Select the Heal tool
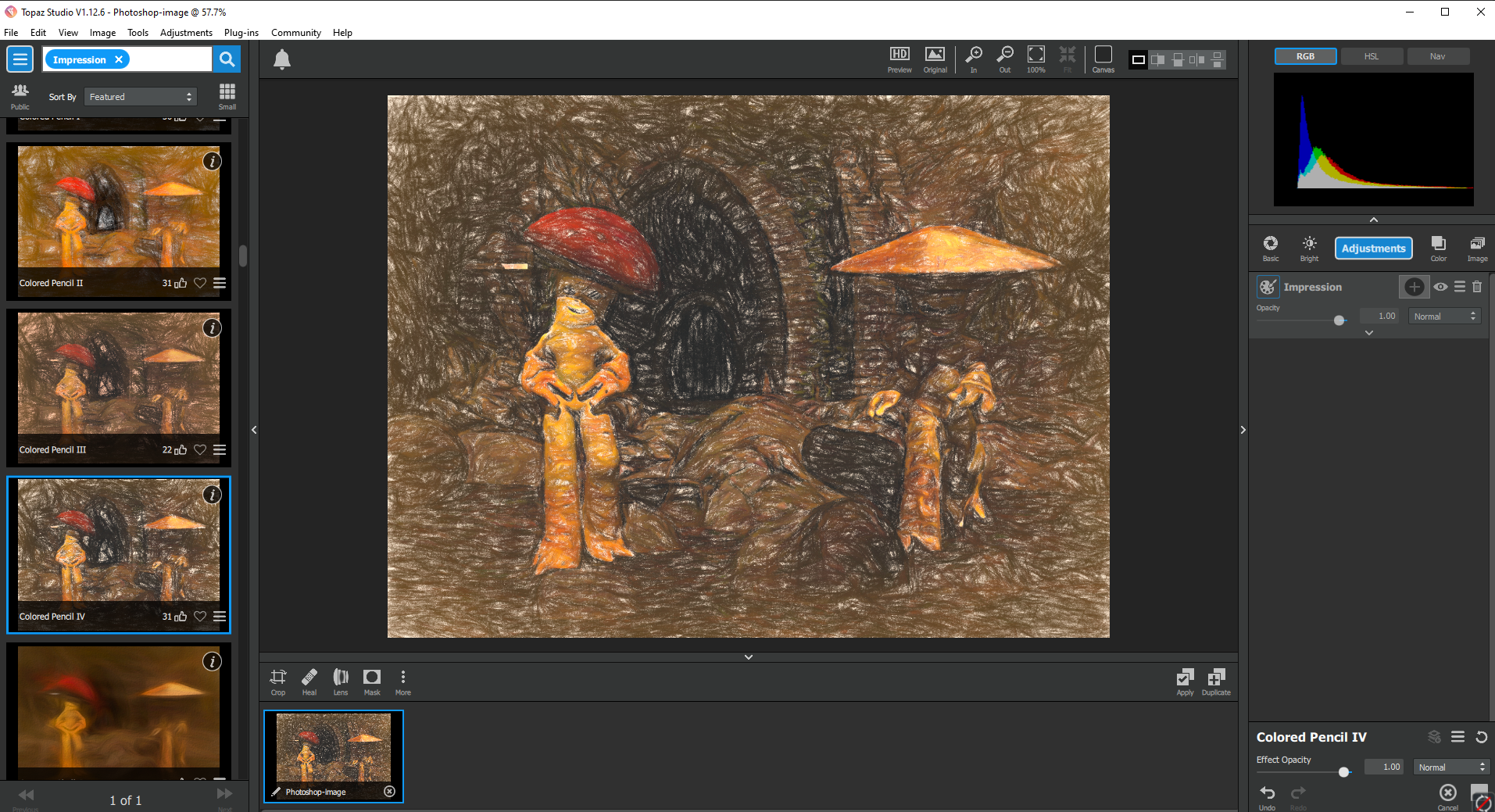This screenshot has height=812, width=1495. 309,681
